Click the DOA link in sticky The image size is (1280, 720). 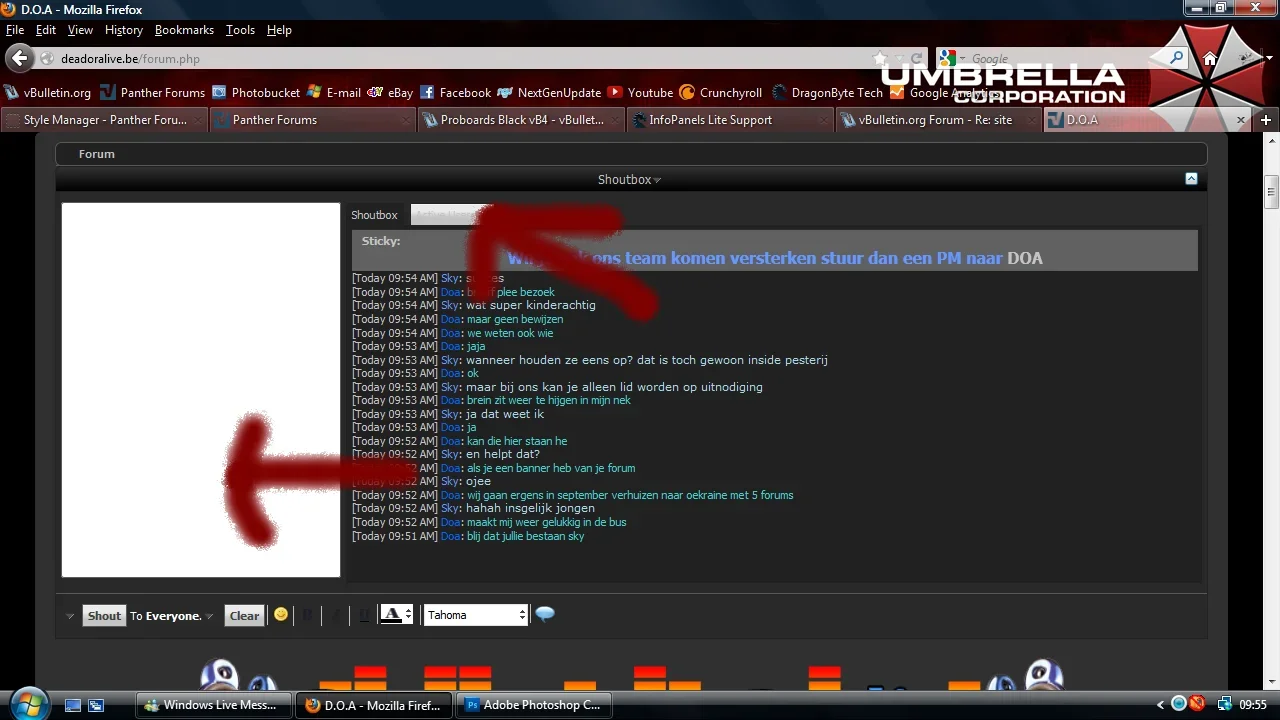pos(1025,258)
